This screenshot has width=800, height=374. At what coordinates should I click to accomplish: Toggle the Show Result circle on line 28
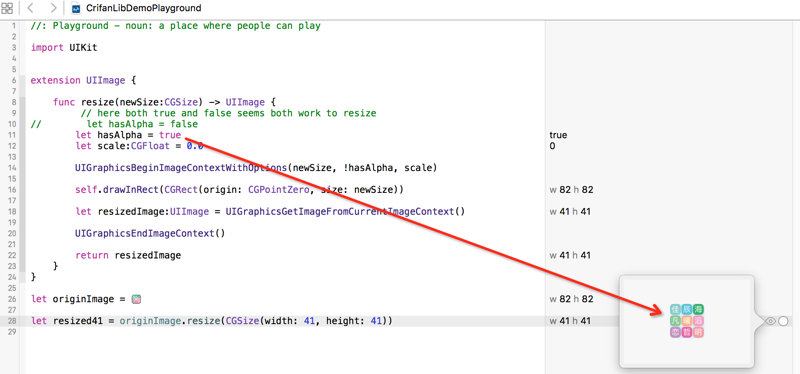pos(783,321)
